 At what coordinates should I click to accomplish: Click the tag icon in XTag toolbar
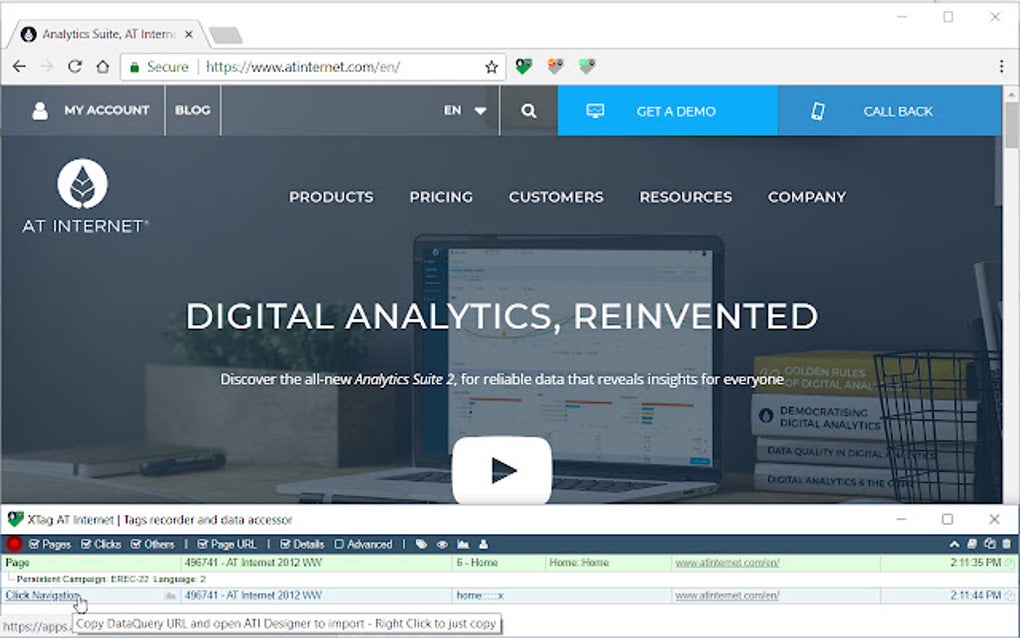tap(420, 544)
